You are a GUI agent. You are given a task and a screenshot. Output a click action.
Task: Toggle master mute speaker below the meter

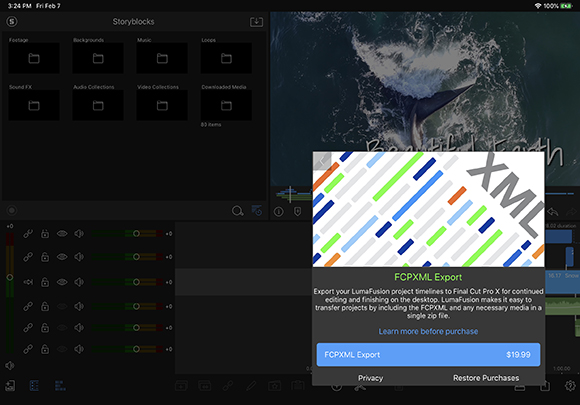click(10, 365)
